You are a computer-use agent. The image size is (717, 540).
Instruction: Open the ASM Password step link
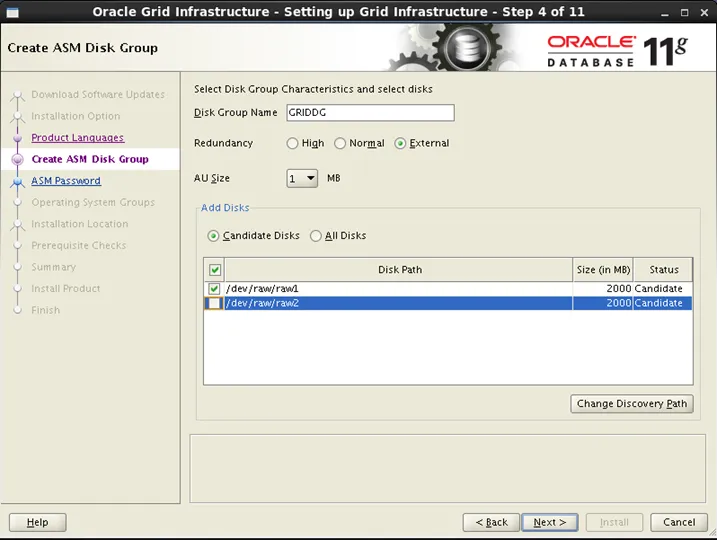click(x=66, y=181)
